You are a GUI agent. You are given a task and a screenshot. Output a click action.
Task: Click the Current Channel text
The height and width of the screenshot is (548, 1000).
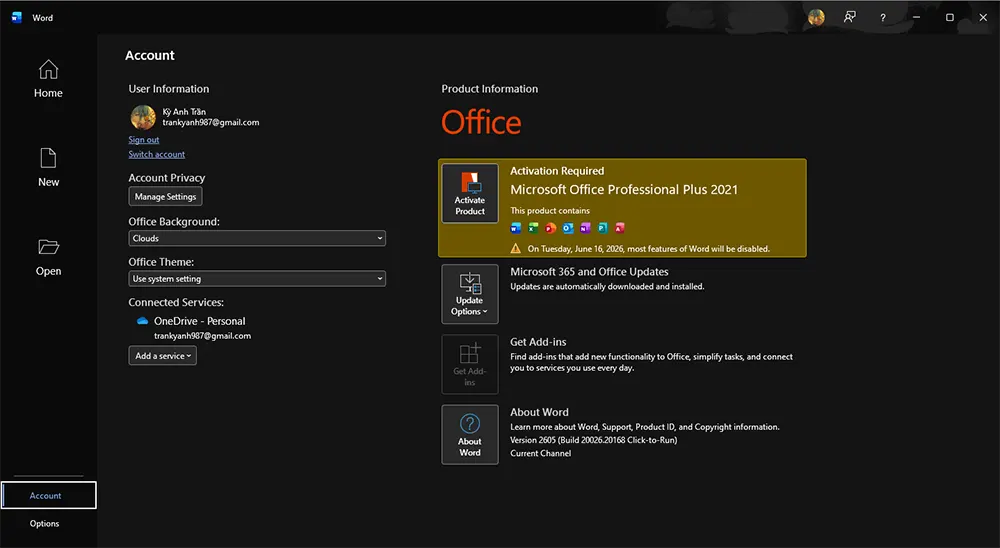[540, 454]
